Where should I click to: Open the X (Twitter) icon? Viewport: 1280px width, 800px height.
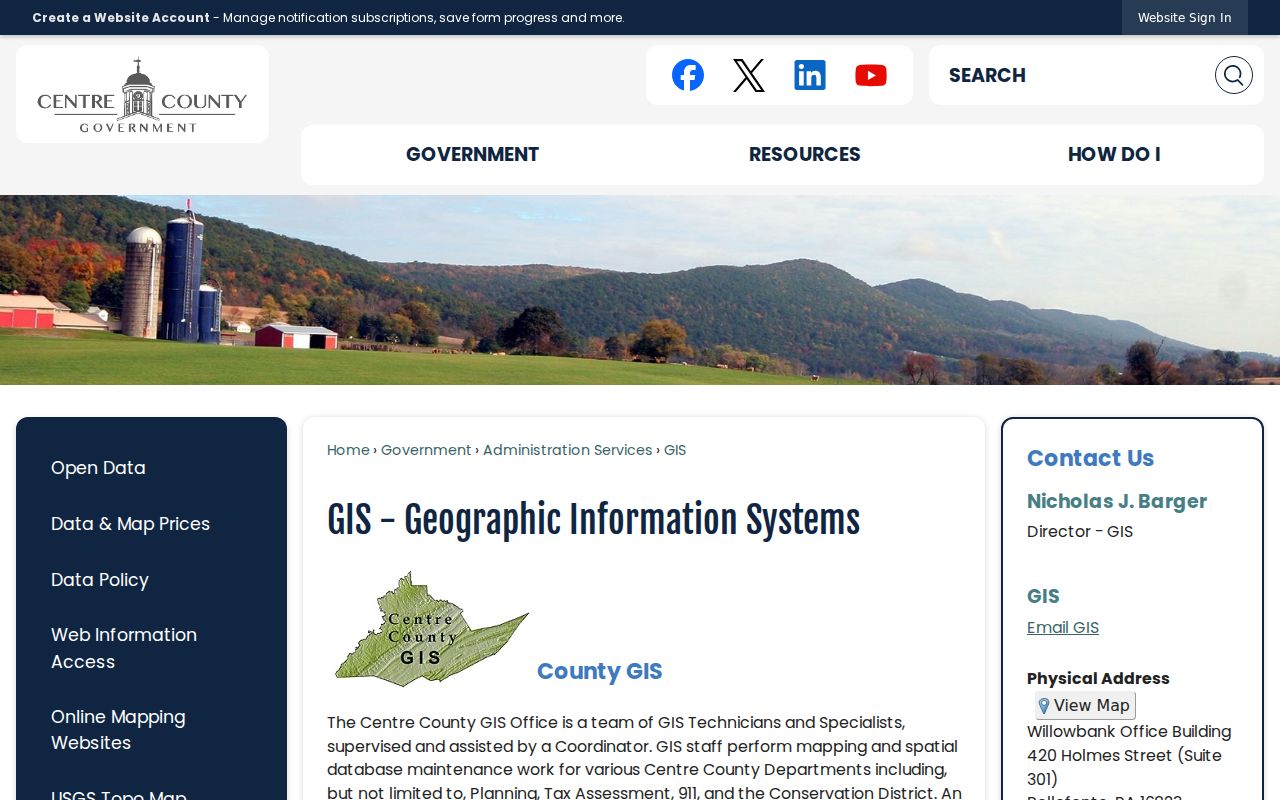click(749, 75)
